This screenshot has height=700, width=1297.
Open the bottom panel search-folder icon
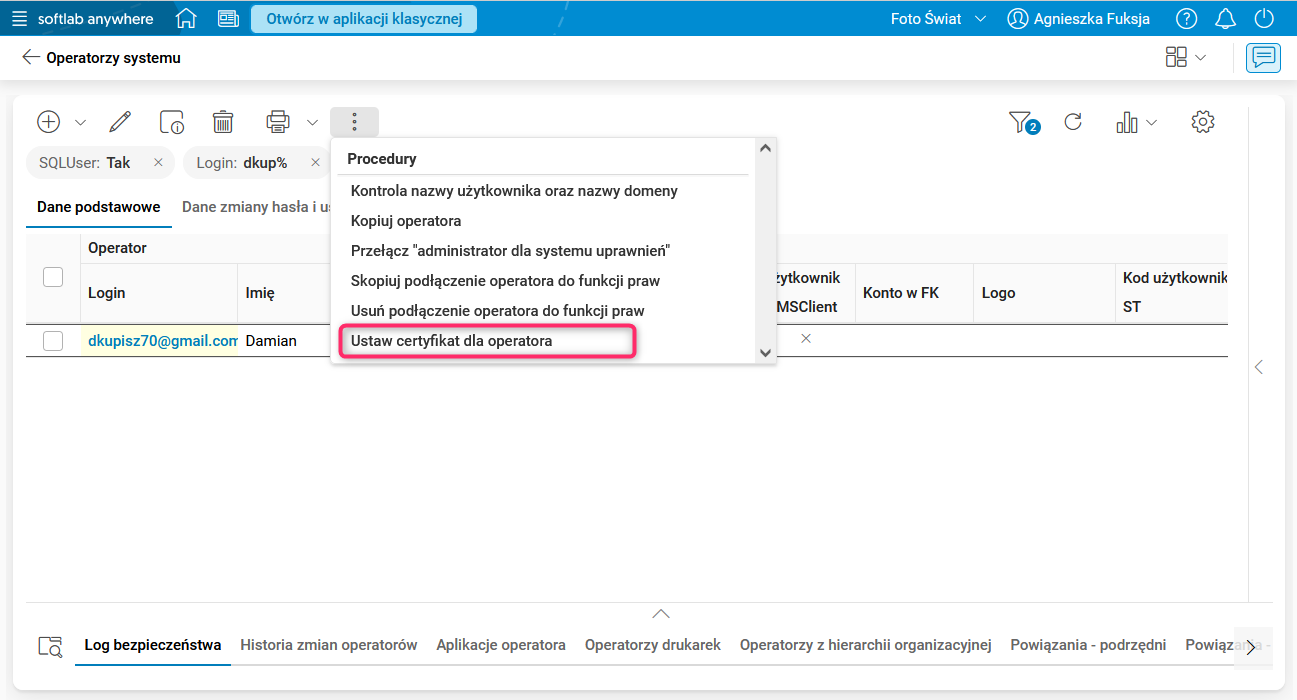[49, 646]
